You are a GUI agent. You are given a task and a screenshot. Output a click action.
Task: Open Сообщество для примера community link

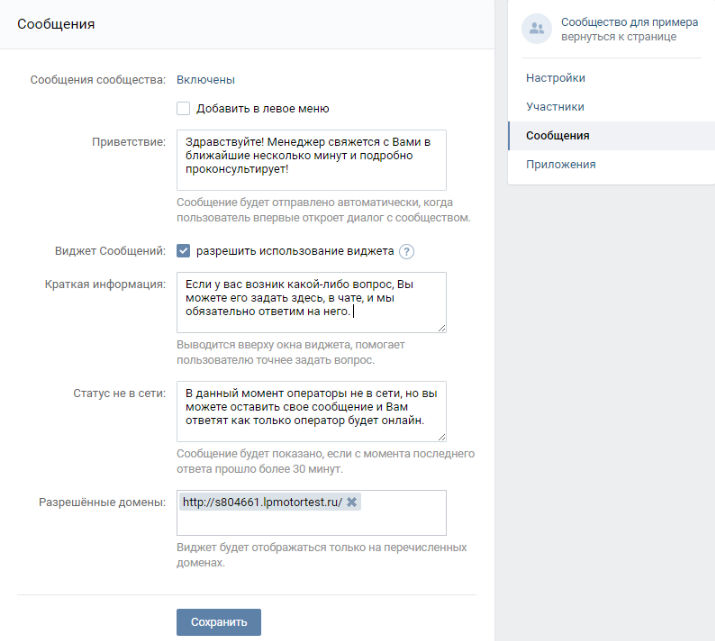tap(629, 22)
